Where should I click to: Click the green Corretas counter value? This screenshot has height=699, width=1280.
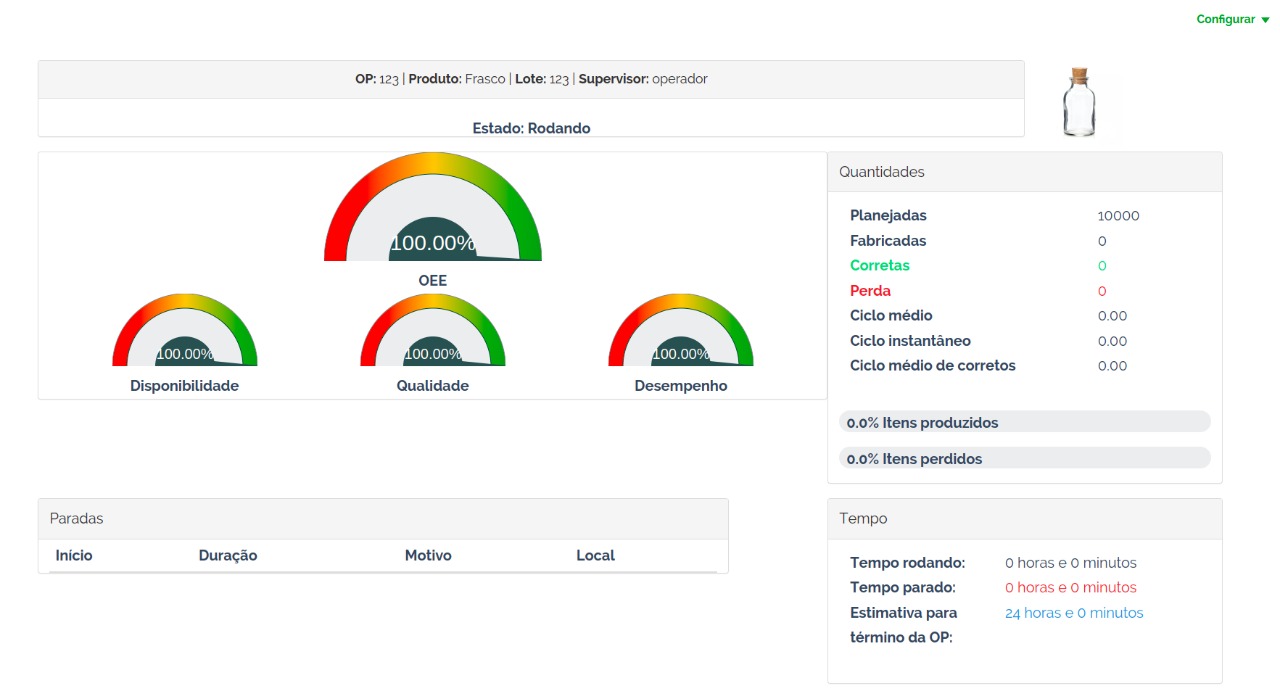[x=1101, y=265]
